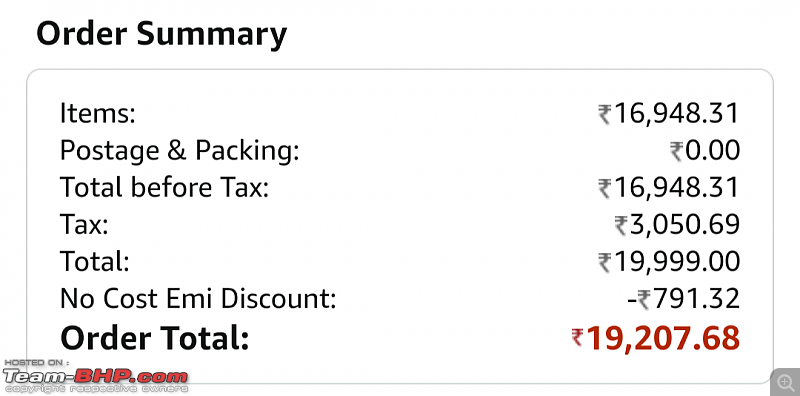The image size is (800, 396).
Task: Click the Total before Tax amount
Action: (x=669, y=187)
